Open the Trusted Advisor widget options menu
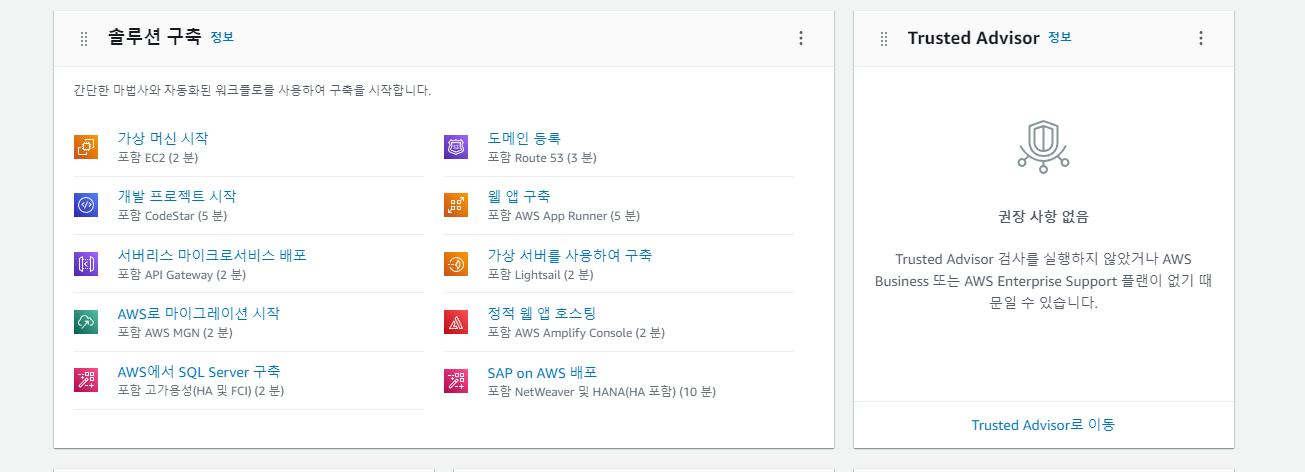1305x472 pixels. [x=1200, y=38]
